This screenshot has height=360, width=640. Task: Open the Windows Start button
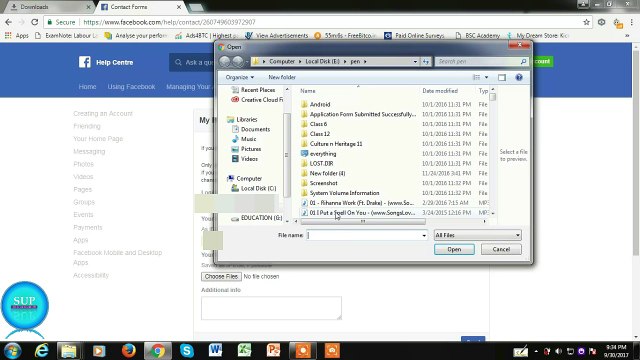(13, 351)
